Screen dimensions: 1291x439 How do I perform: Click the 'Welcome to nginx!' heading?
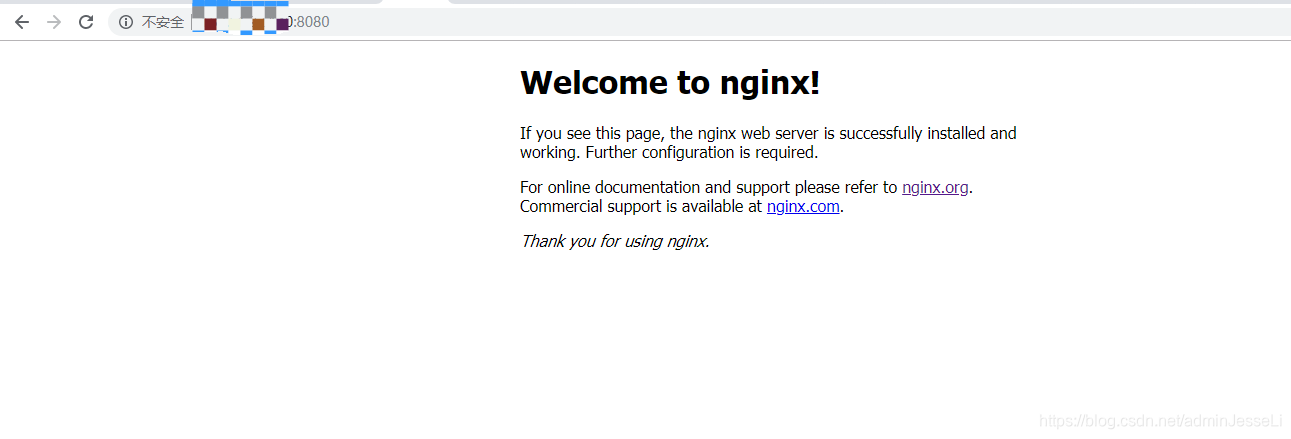tap(670, 82)
